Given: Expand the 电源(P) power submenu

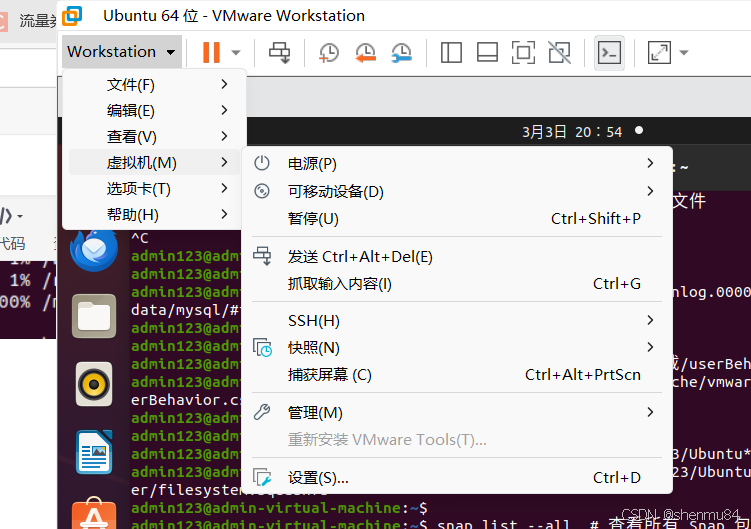Looking at the screenshot, I should click(312, 164).
